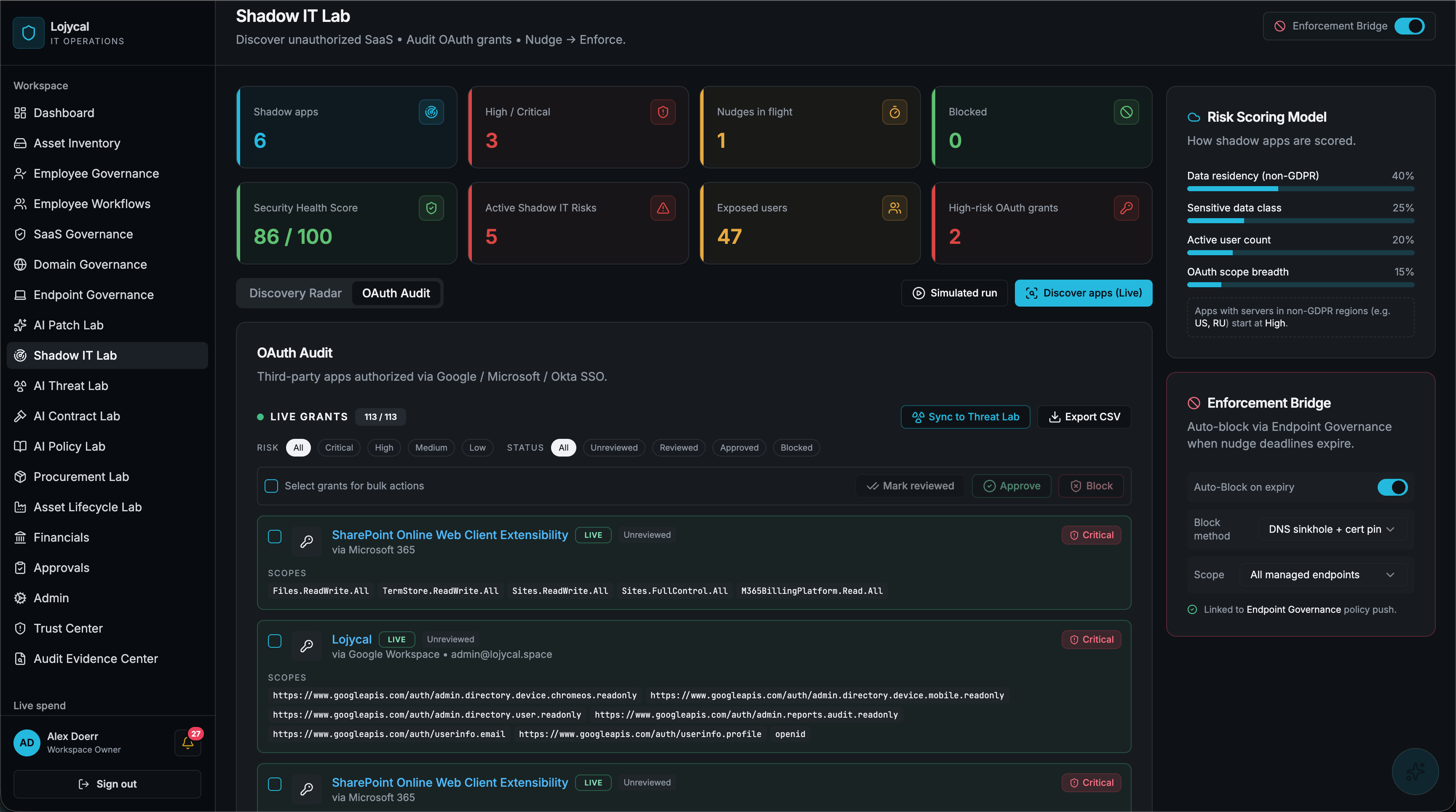The width and height of the screenshot is (1456, 812).
Task: Click the Shadow apps radar icon
Action: coord(431,112)
